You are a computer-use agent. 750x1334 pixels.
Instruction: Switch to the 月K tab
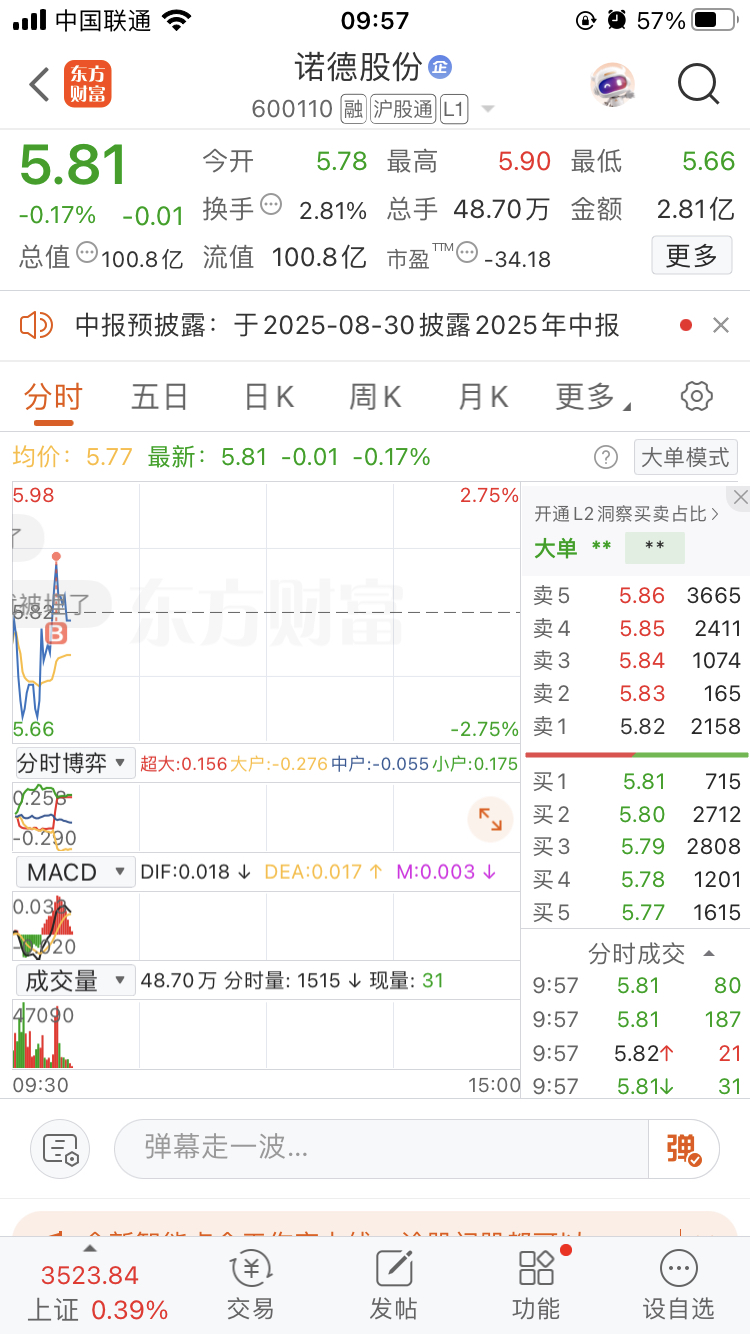(483, 397)
